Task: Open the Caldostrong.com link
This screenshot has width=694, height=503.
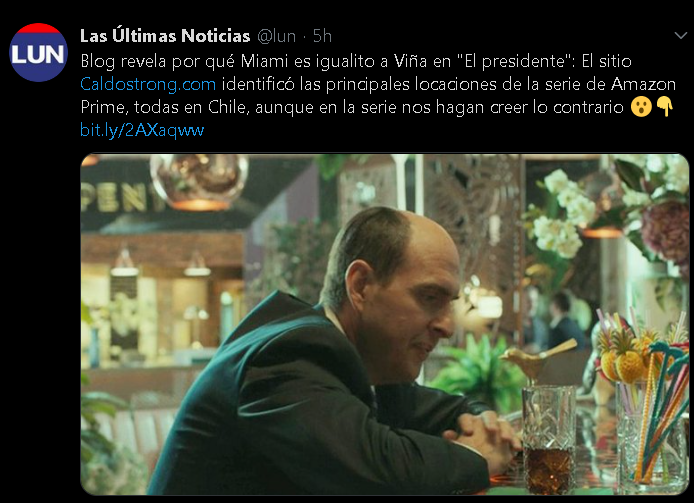Action: coord(148,84)
